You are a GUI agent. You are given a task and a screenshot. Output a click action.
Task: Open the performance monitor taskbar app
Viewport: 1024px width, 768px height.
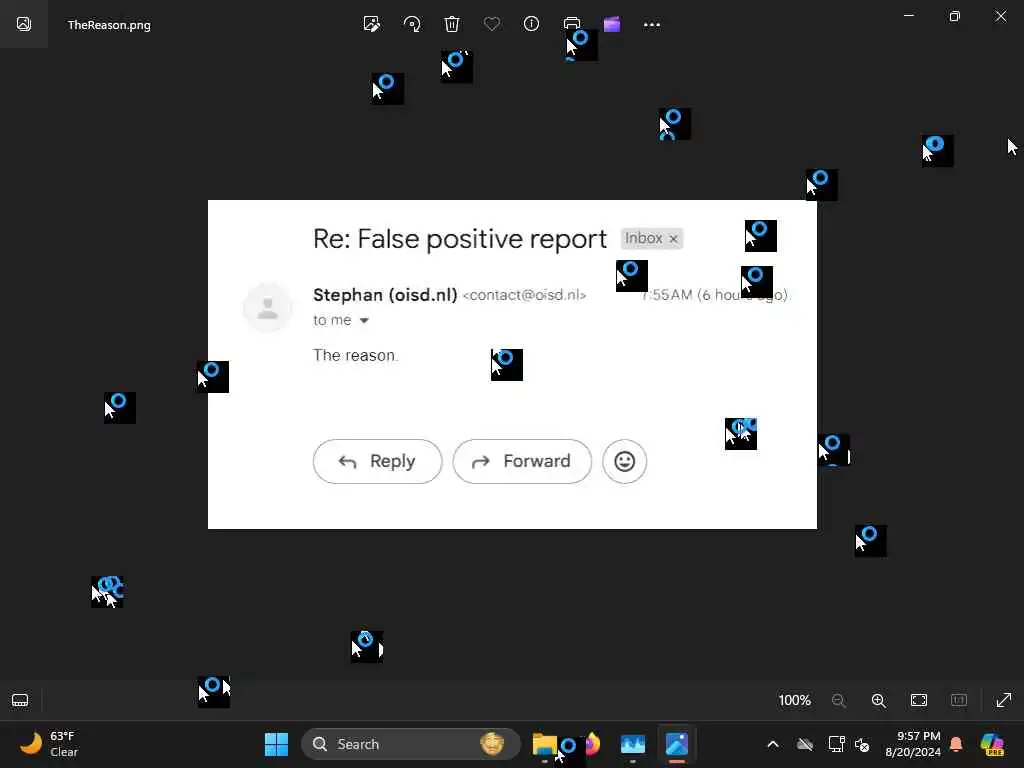click(x=633, y=744)
